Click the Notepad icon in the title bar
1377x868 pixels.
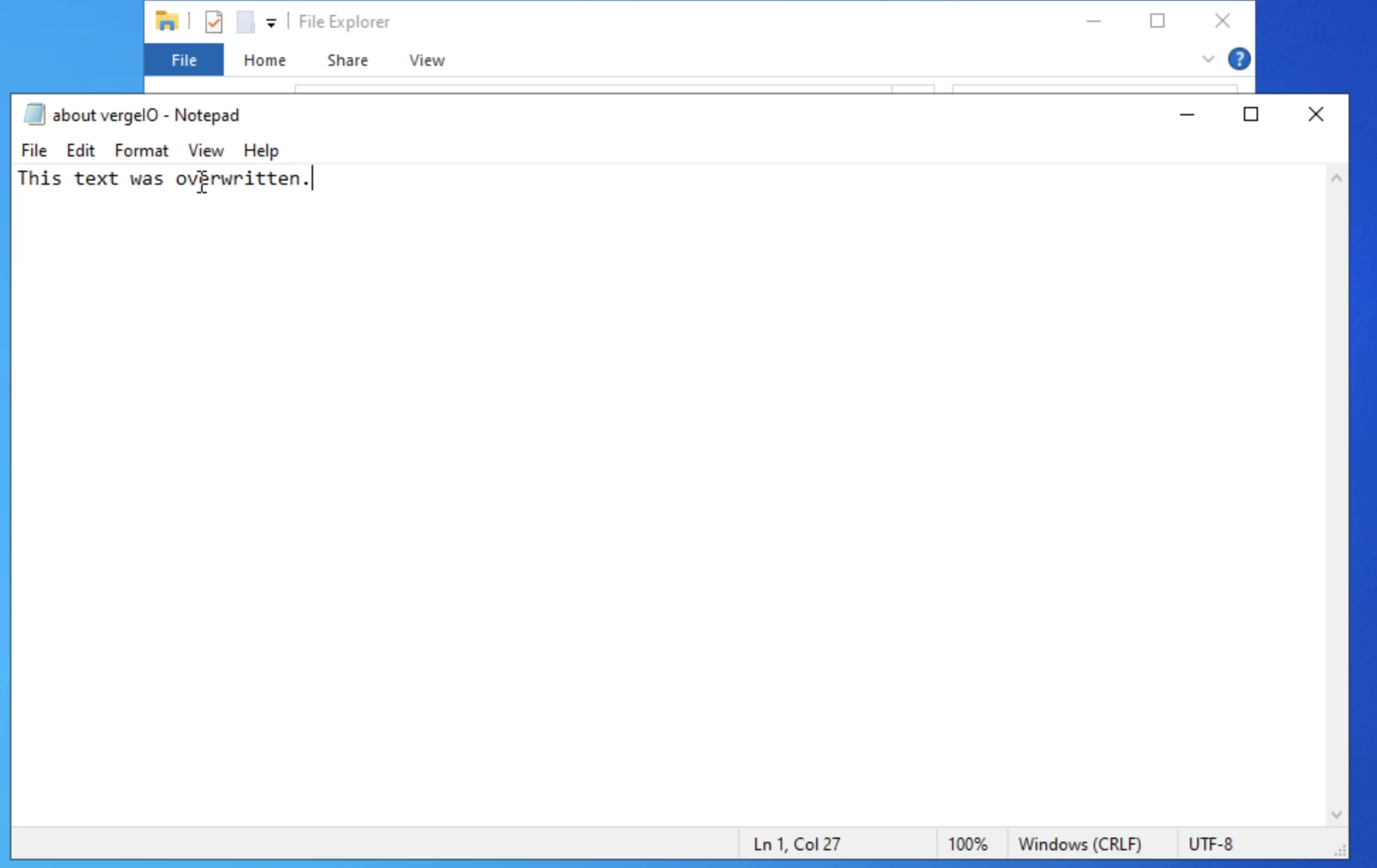(x=33, y=114)
